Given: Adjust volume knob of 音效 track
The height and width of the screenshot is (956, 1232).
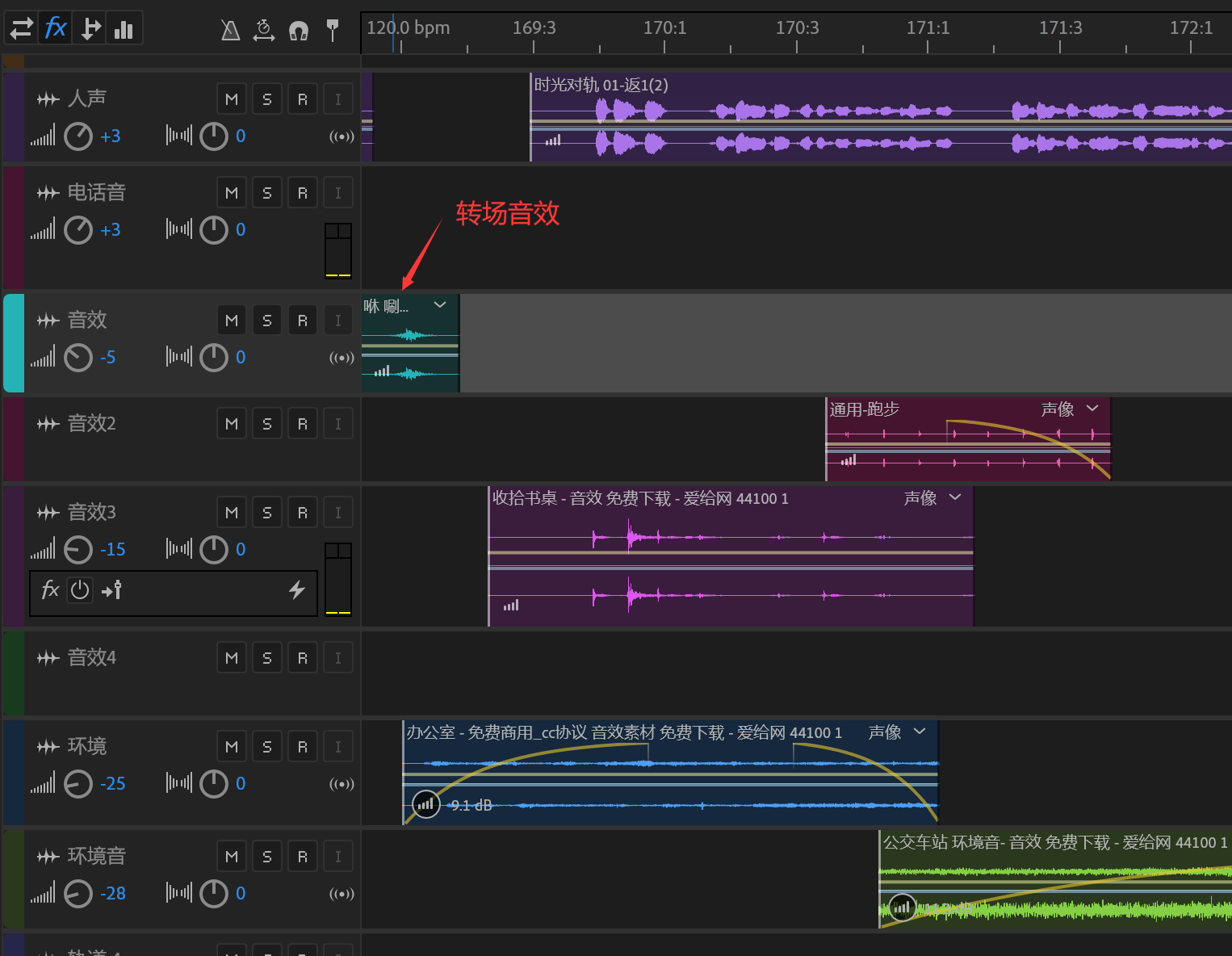Looking at the screenshot, I should pyautogui.click(x=78, y=358).
